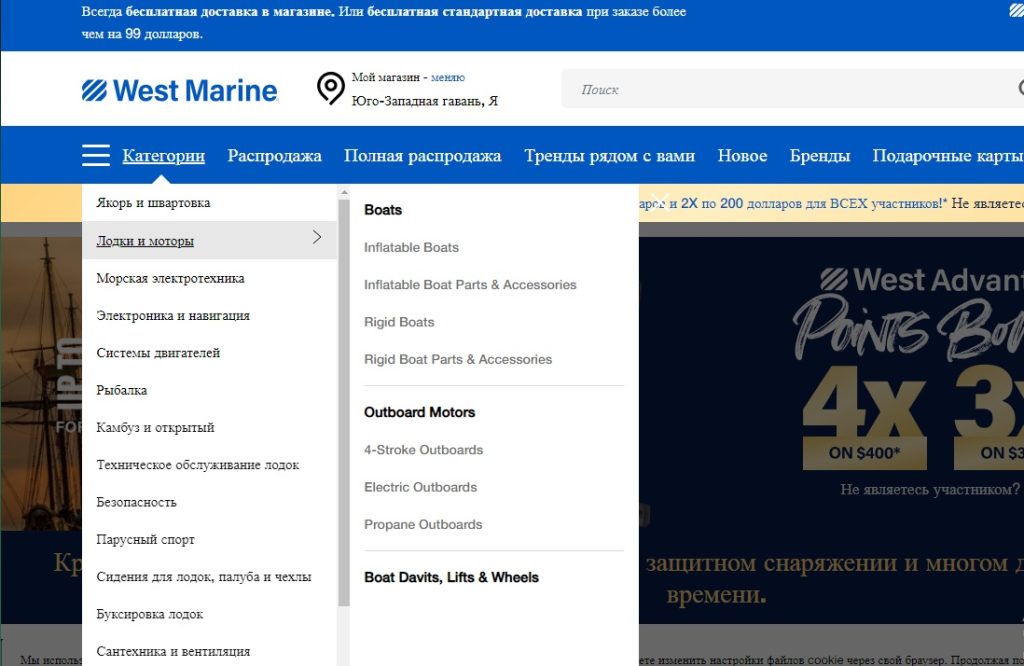The height and width of the screenshot is (666, 1024).
Task: Click the Boats heading link
Action: pyautogui.click(x=383, y=210)
